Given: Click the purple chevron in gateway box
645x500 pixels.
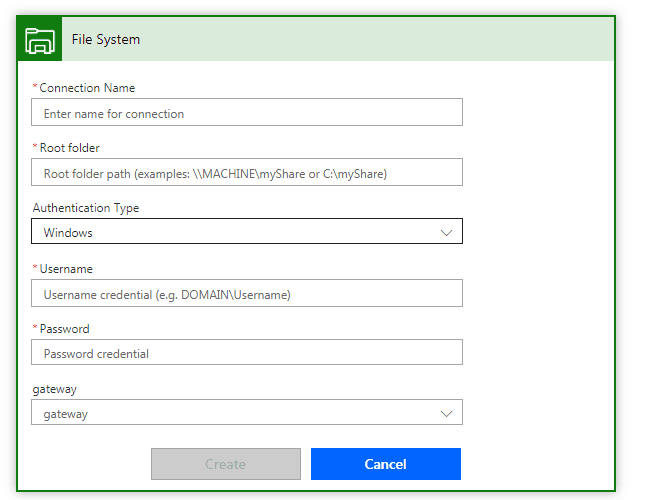Looking at the screenshot, I should (x=447, y=413).
